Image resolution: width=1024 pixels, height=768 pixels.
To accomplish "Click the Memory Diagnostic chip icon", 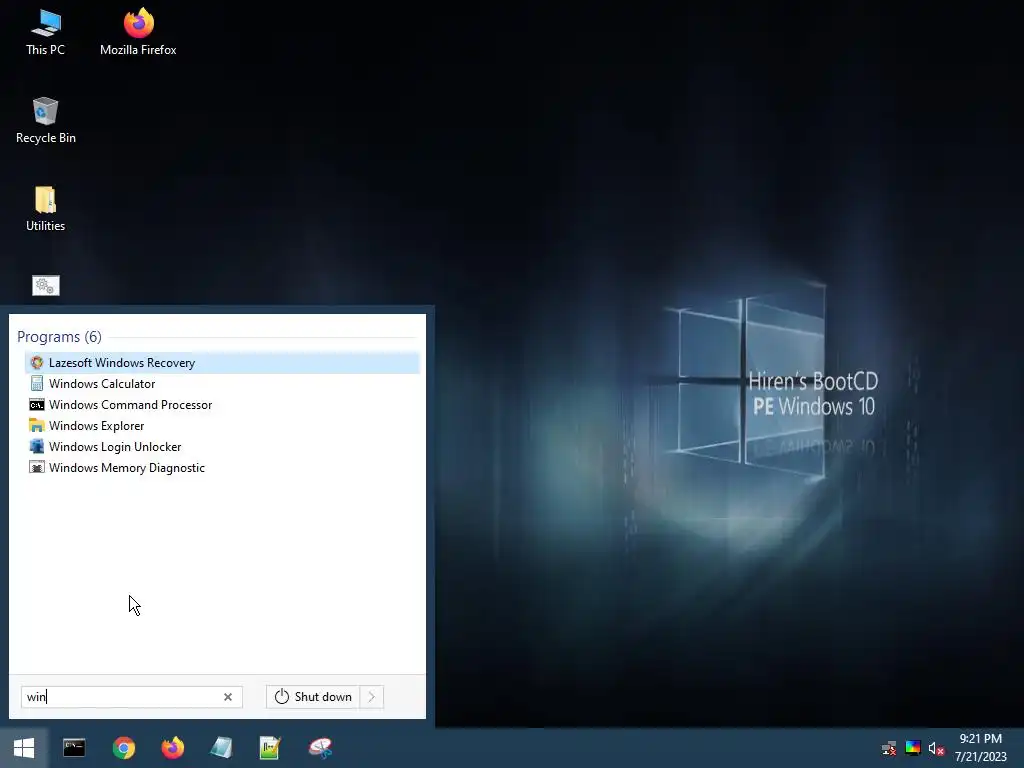I will [x=37, y=468].
